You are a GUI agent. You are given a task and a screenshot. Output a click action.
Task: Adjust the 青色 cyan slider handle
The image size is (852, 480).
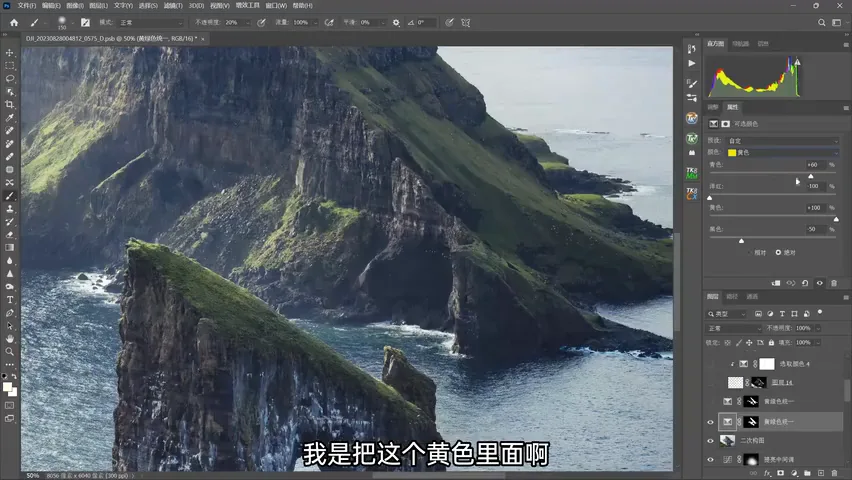tap(811, 176)
